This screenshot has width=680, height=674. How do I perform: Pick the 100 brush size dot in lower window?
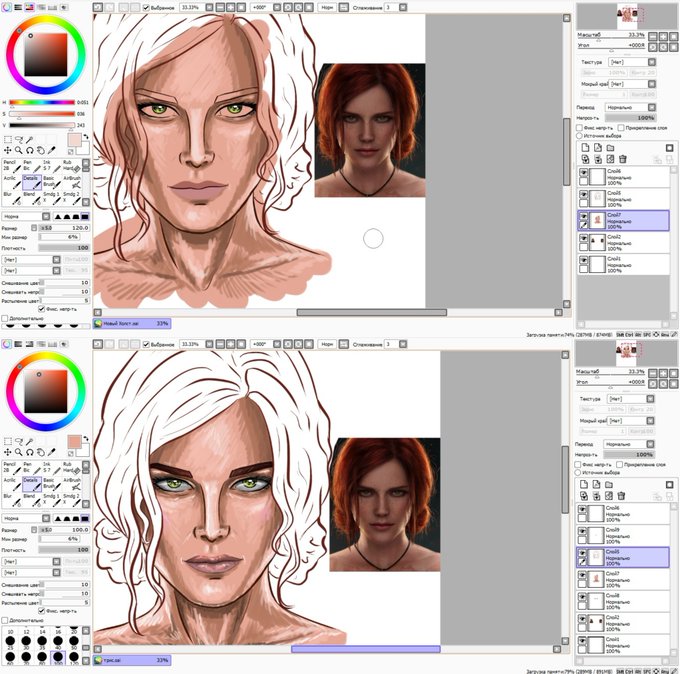58,657
